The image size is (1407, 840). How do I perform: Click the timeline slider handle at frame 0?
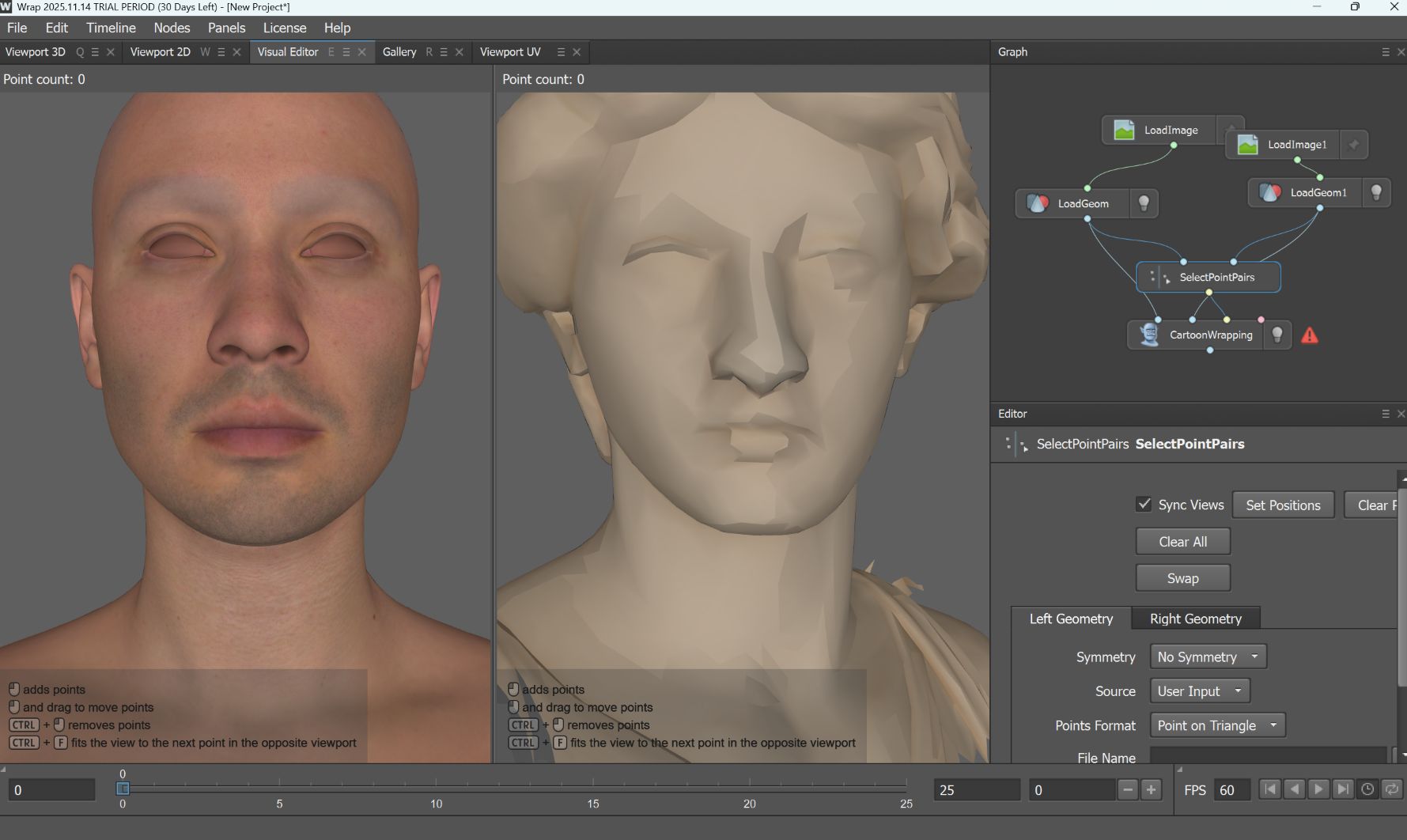click(123, 789)
